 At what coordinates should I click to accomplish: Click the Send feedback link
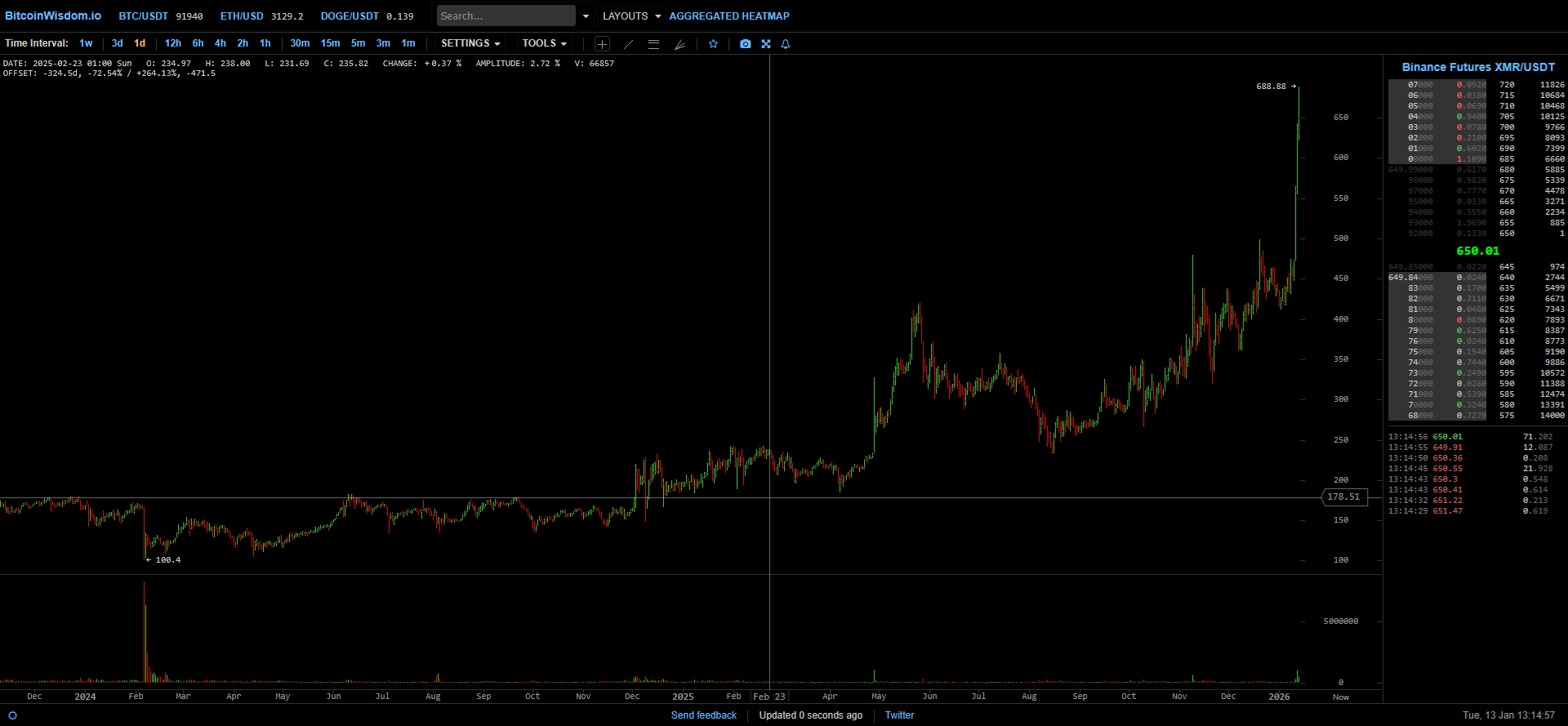tap(704, 715)
